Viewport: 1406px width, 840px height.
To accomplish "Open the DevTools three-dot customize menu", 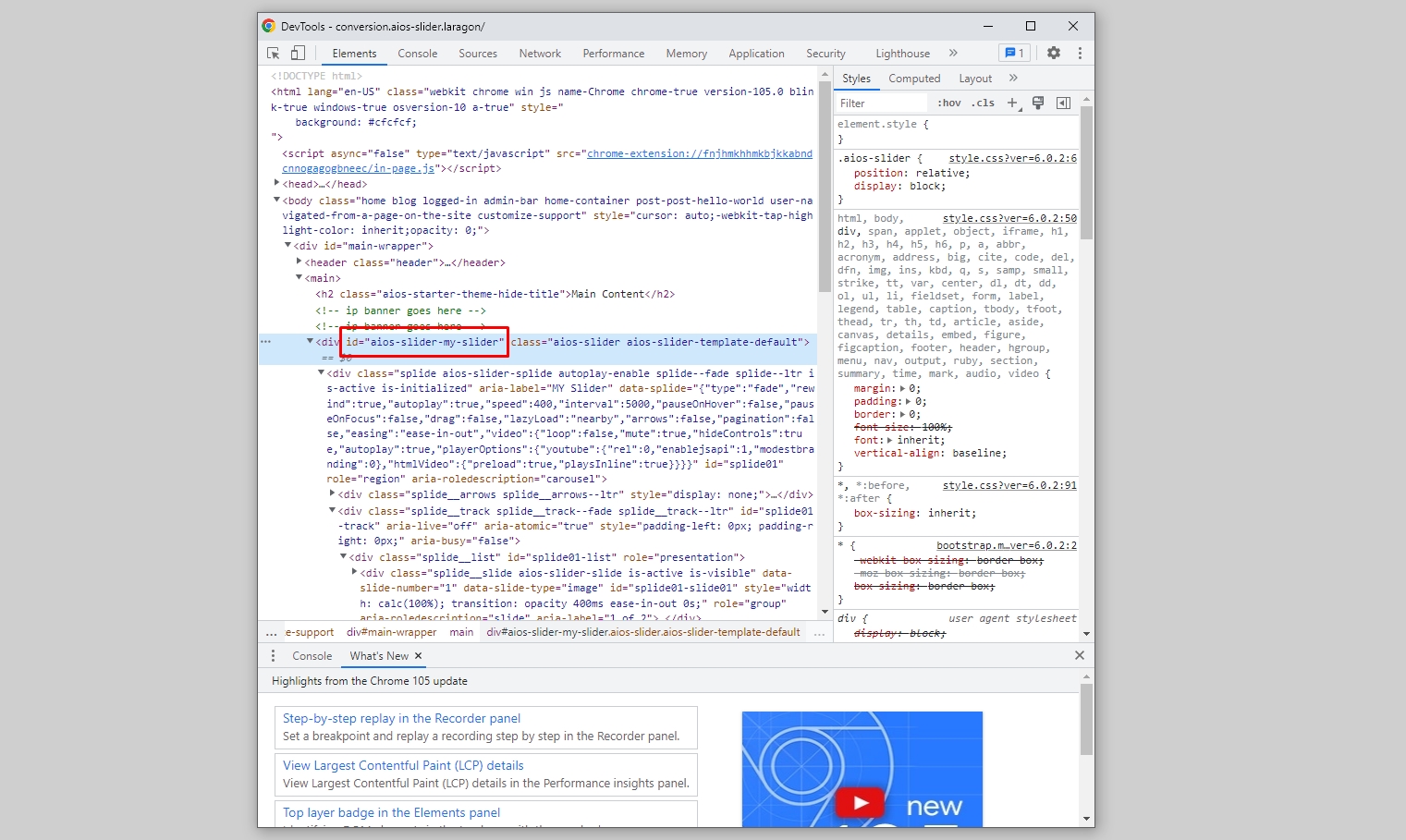I will [1079, 54].
